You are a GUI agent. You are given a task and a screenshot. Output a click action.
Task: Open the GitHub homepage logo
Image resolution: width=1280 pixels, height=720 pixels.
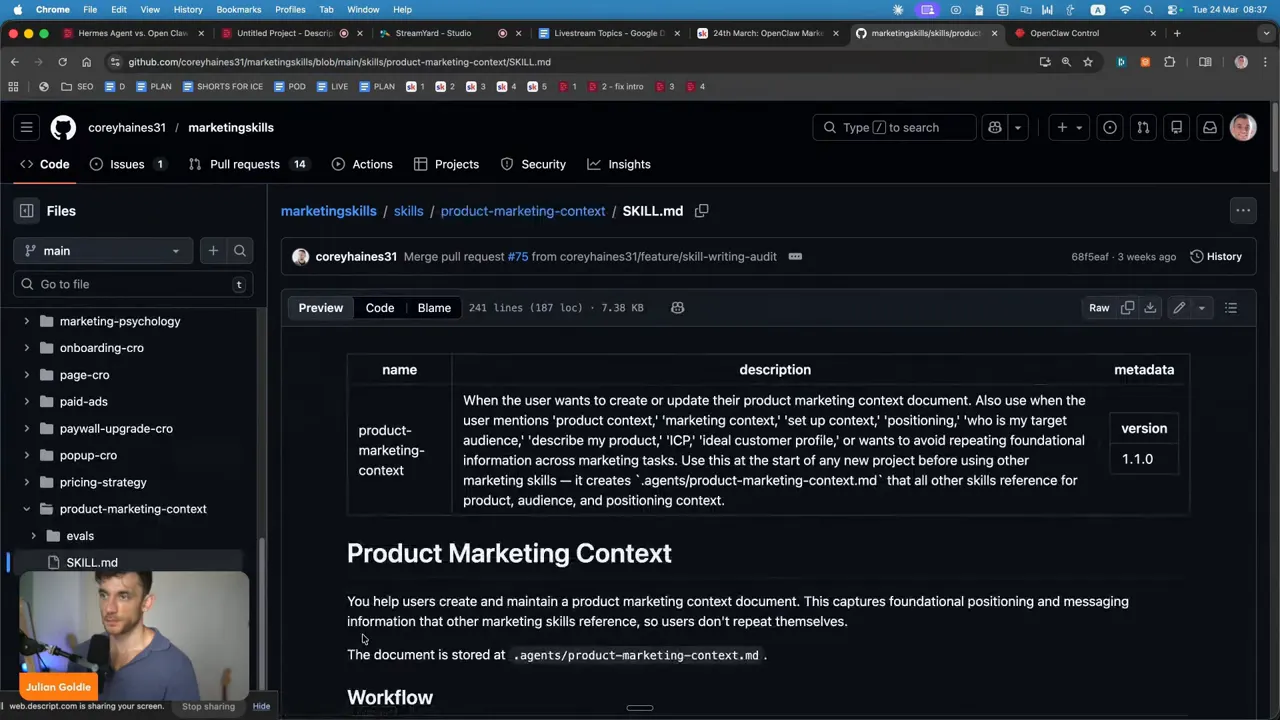click(x=63, y=127)
